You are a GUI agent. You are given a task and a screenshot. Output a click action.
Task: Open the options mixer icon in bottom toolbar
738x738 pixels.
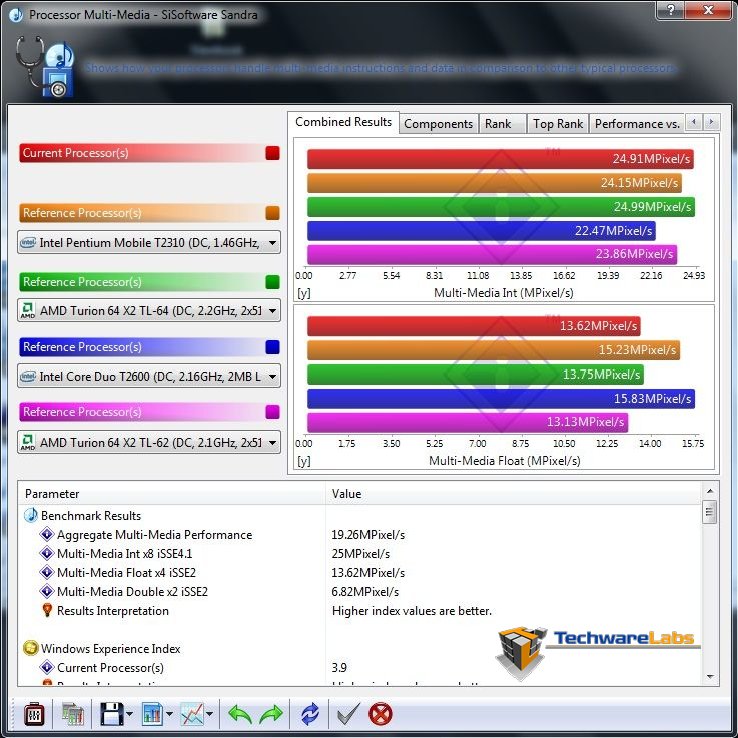tap(34, 714)
